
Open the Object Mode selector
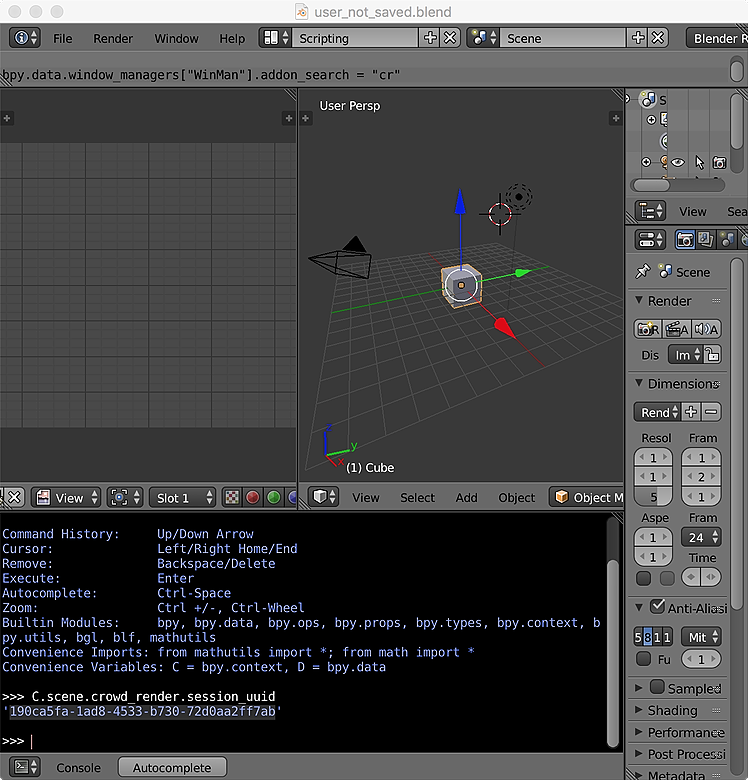tap(587, 497)
